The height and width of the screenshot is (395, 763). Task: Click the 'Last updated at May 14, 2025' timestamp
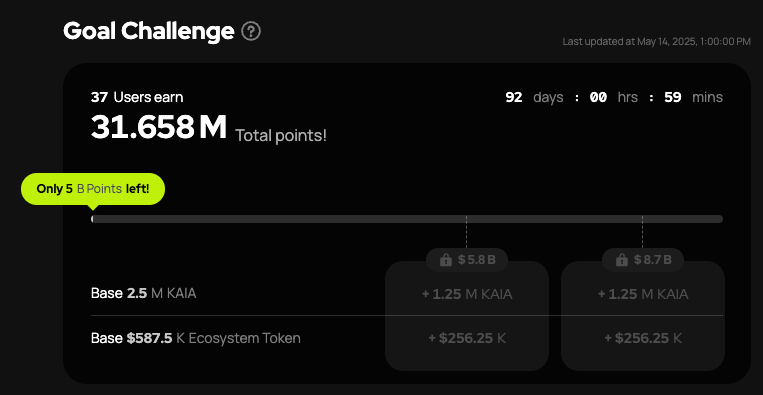[x=656, y=42]
